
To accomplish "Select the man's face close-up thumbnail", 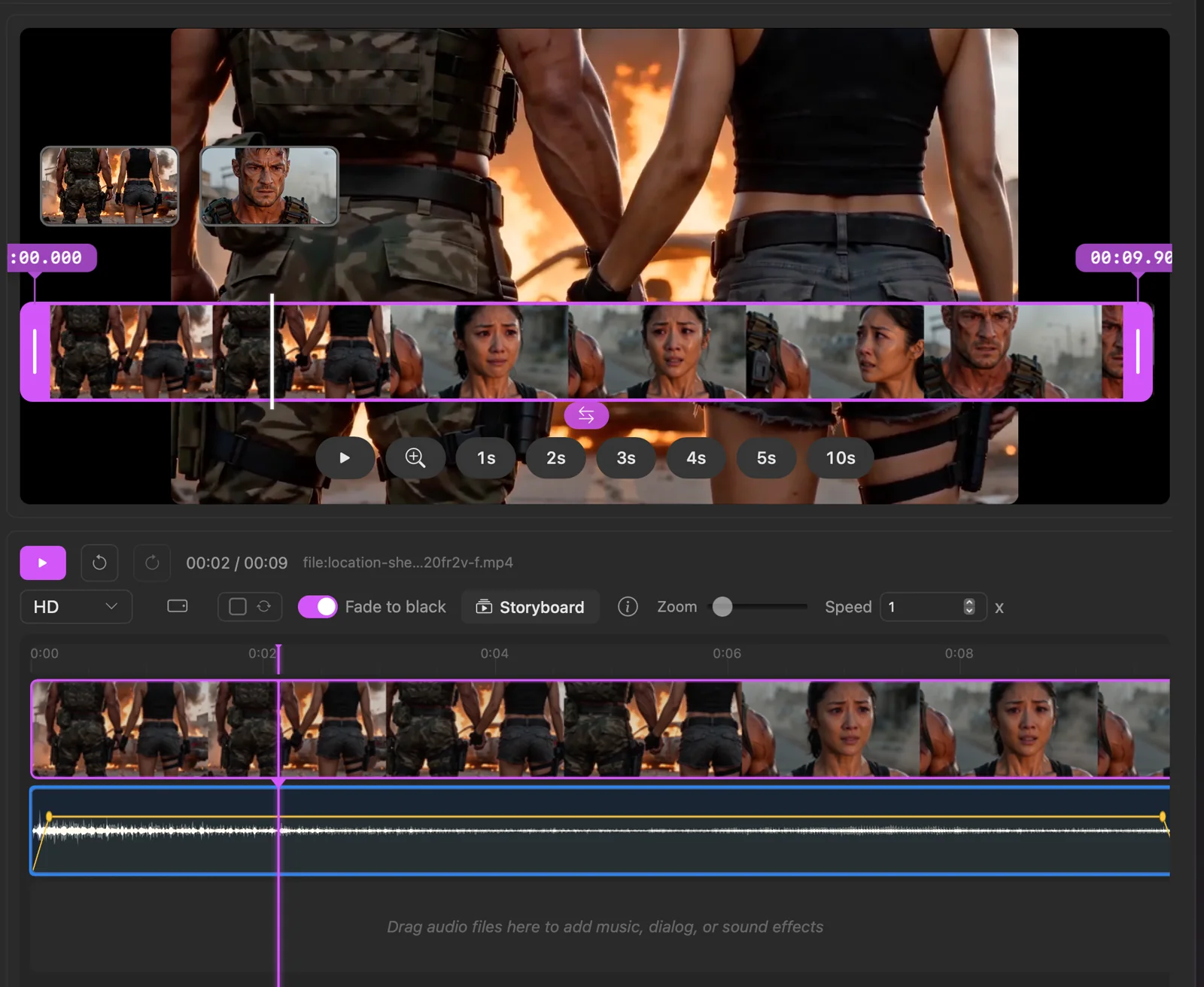I will tap(269, 186).
